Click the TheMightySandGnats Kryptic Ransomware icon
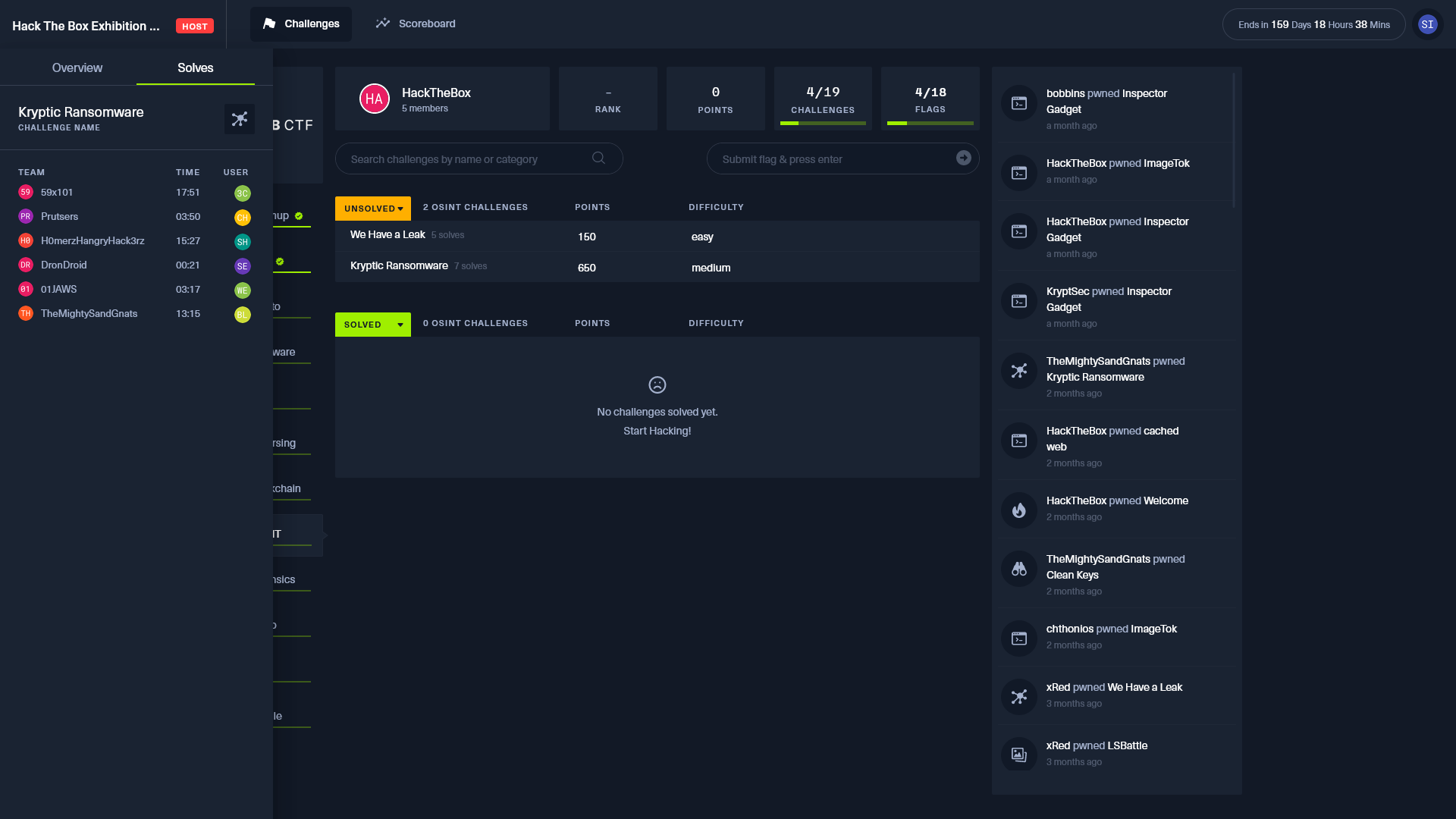 1019,371
